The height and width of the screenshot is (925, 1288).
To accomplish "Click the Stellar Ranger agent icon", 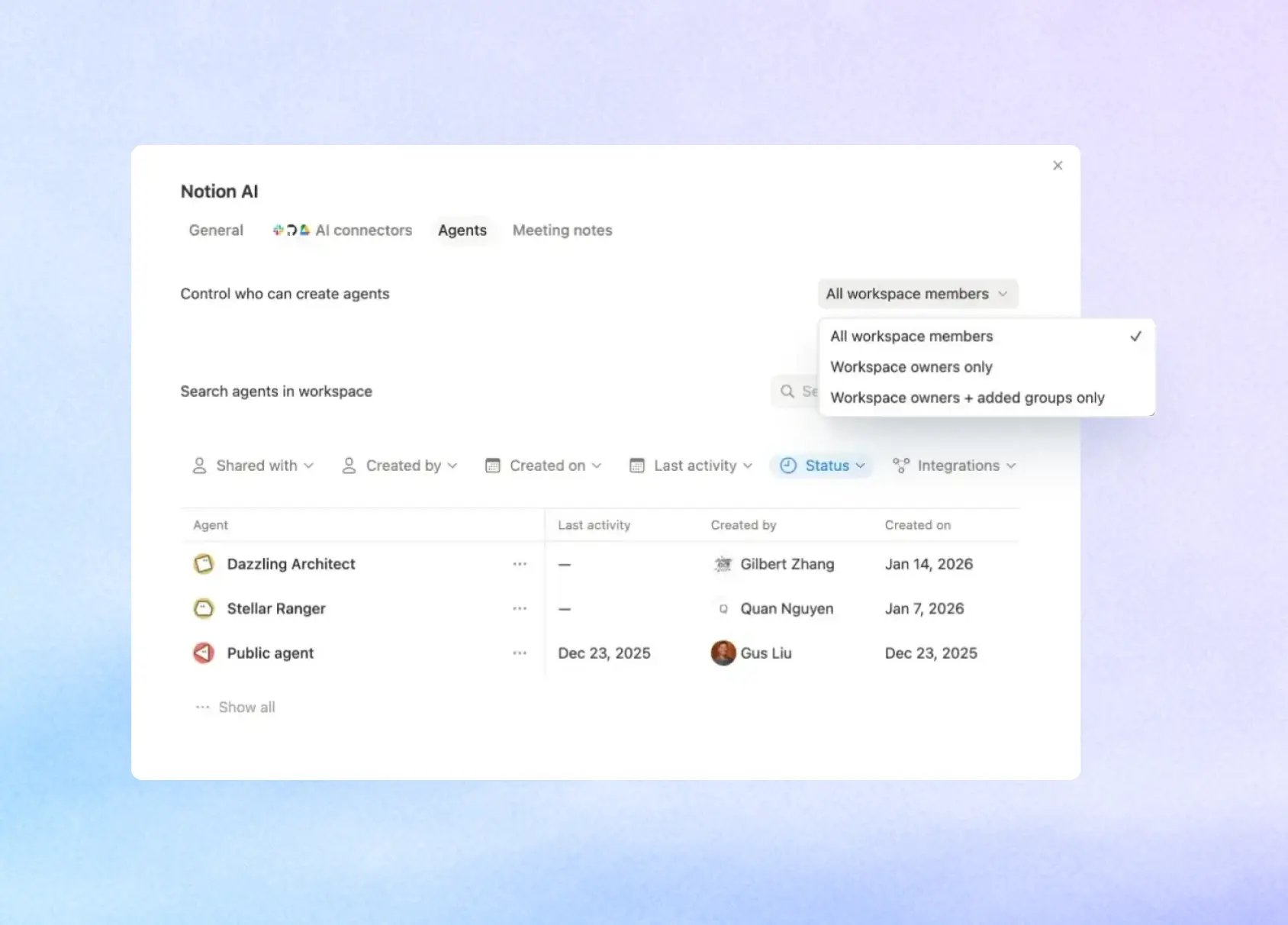I will click(204, 608).
